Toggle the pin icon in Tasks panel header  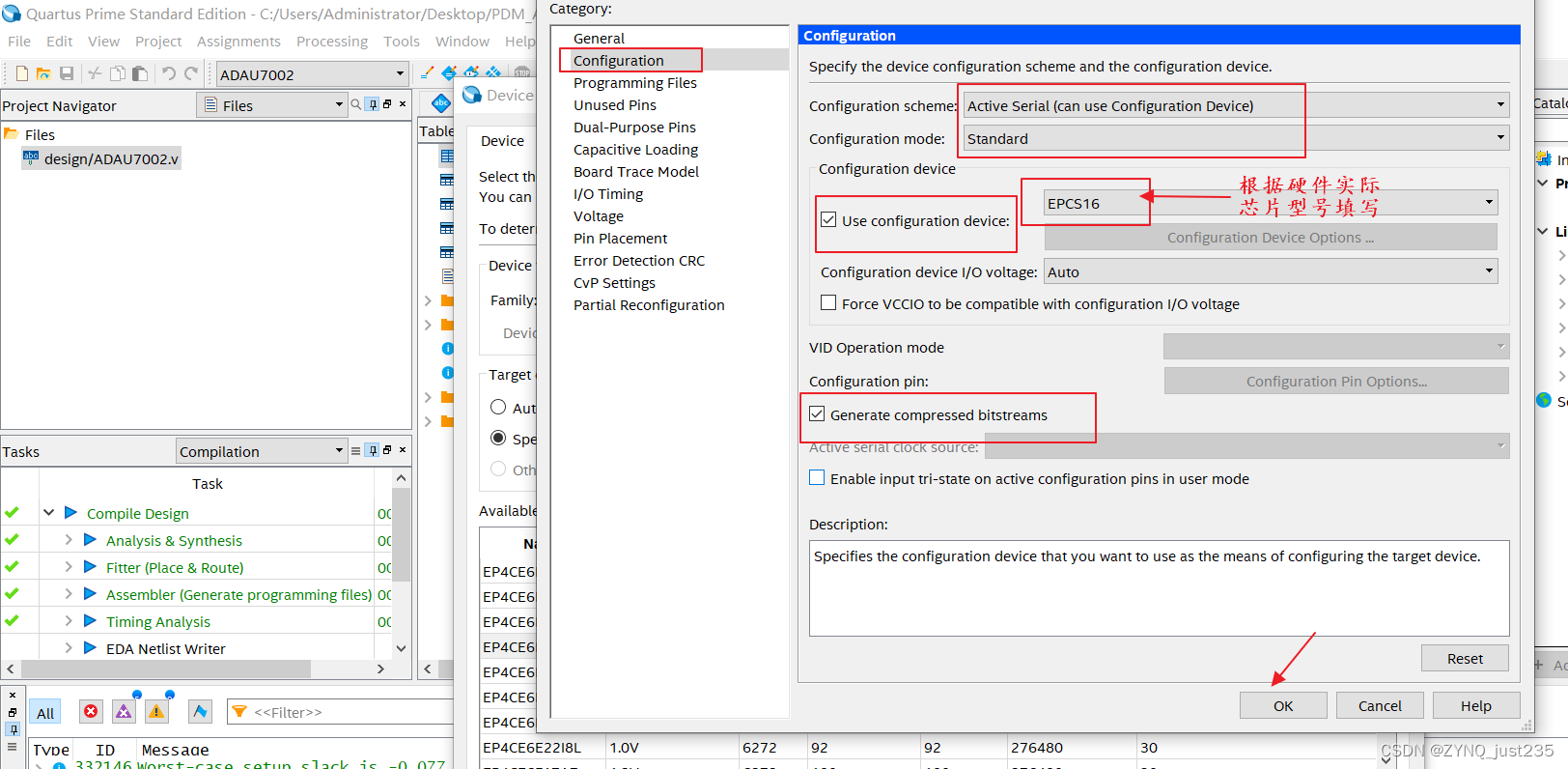tap(372, 450)
